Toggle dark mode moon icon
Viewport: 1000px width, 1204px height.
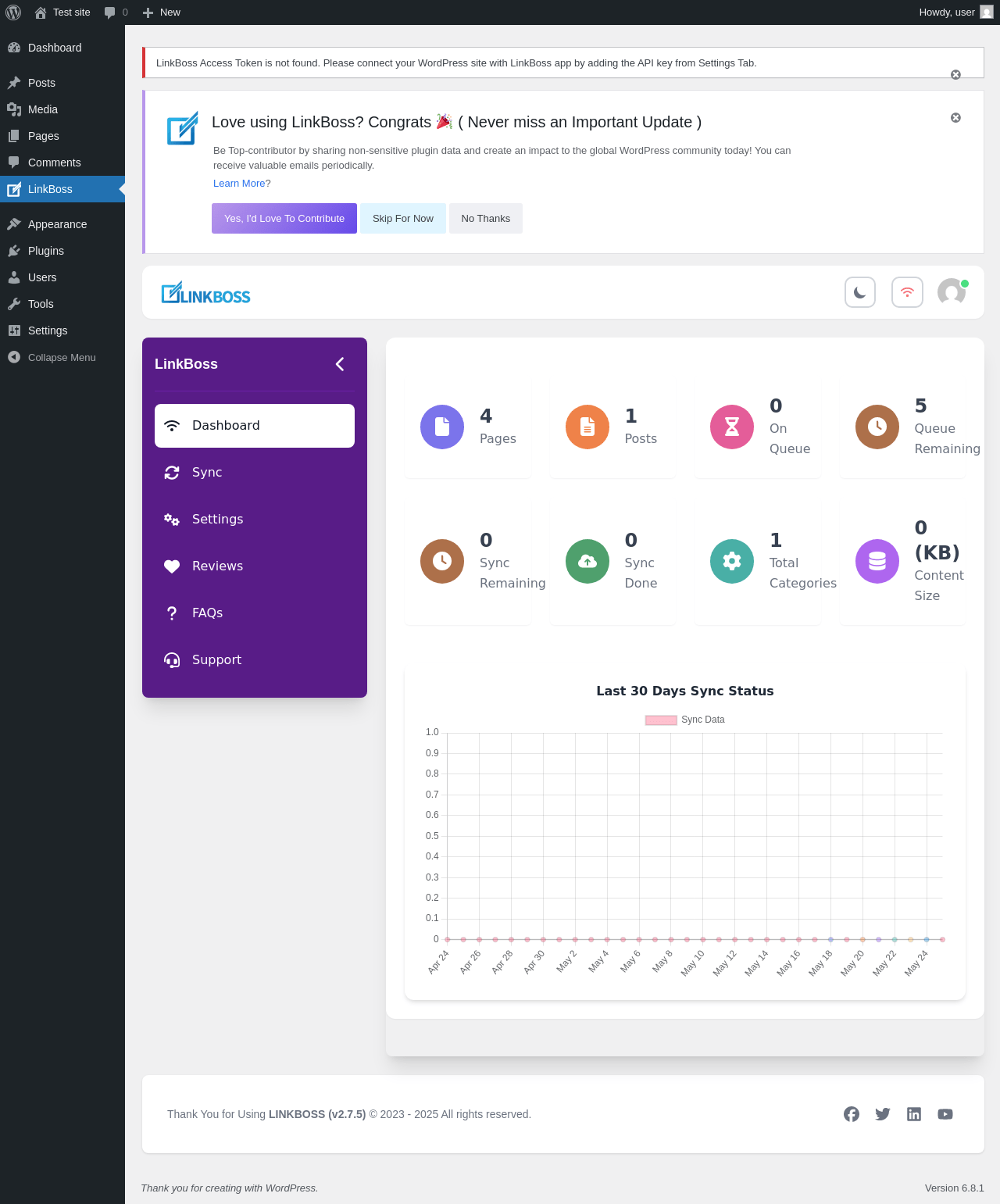pos(860,292)
